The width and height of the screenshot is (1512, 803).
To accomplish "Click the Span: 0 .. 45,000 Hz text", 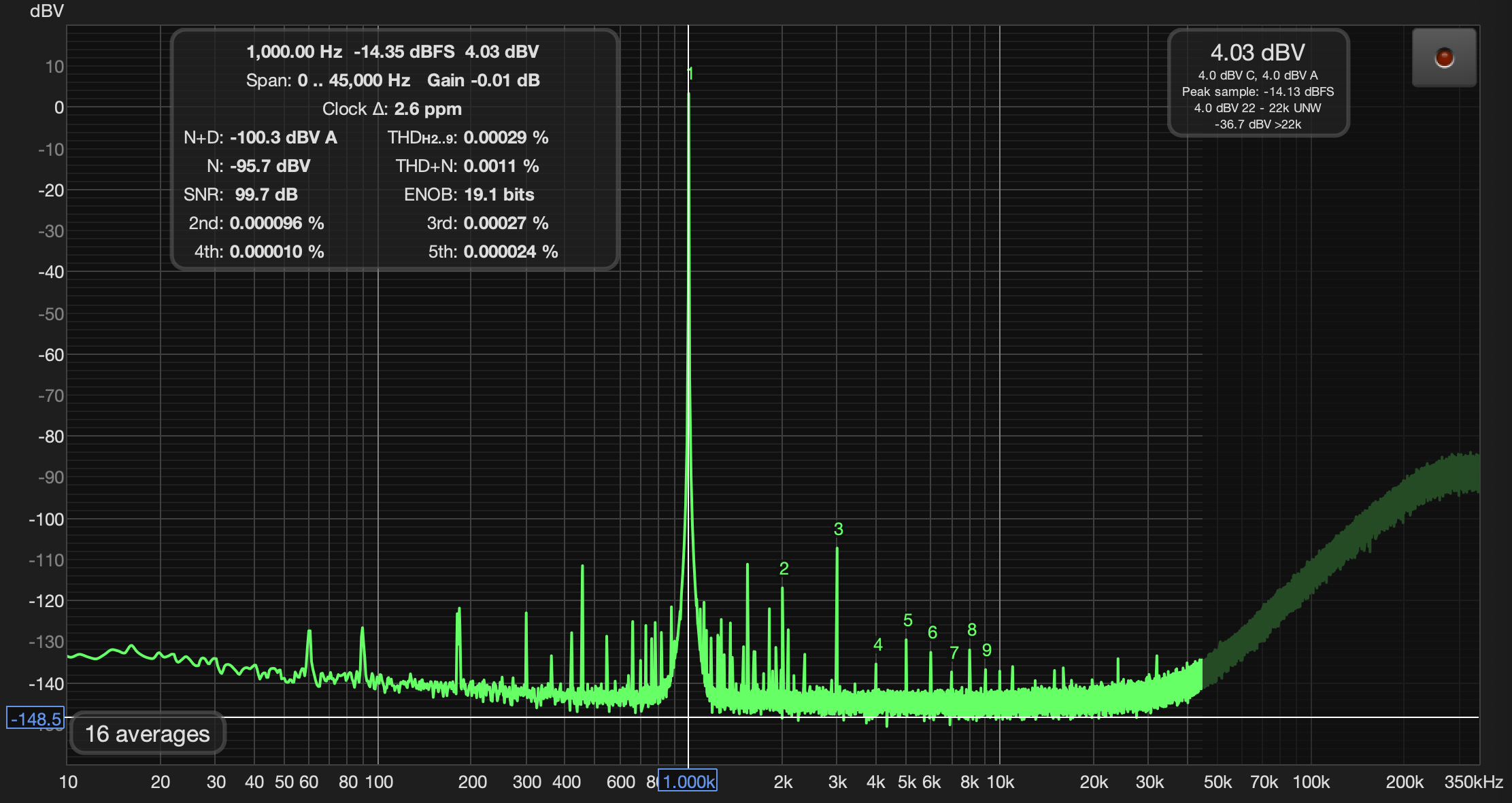I will (328, 80).
